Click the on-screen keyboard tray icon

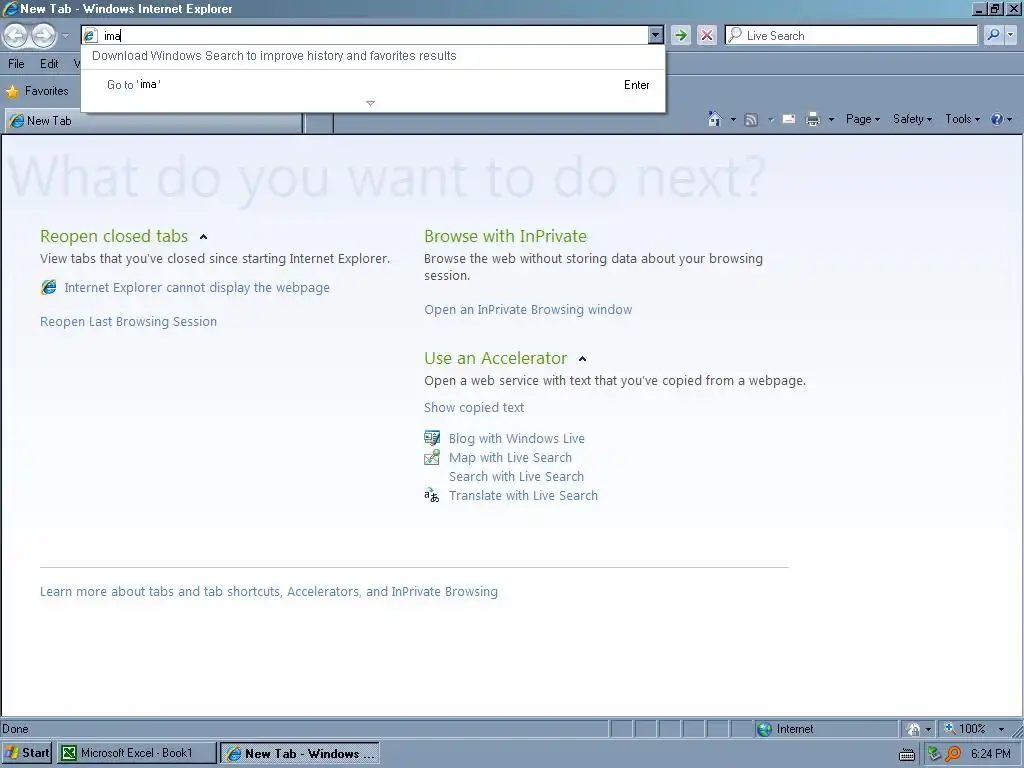[906, 754]
